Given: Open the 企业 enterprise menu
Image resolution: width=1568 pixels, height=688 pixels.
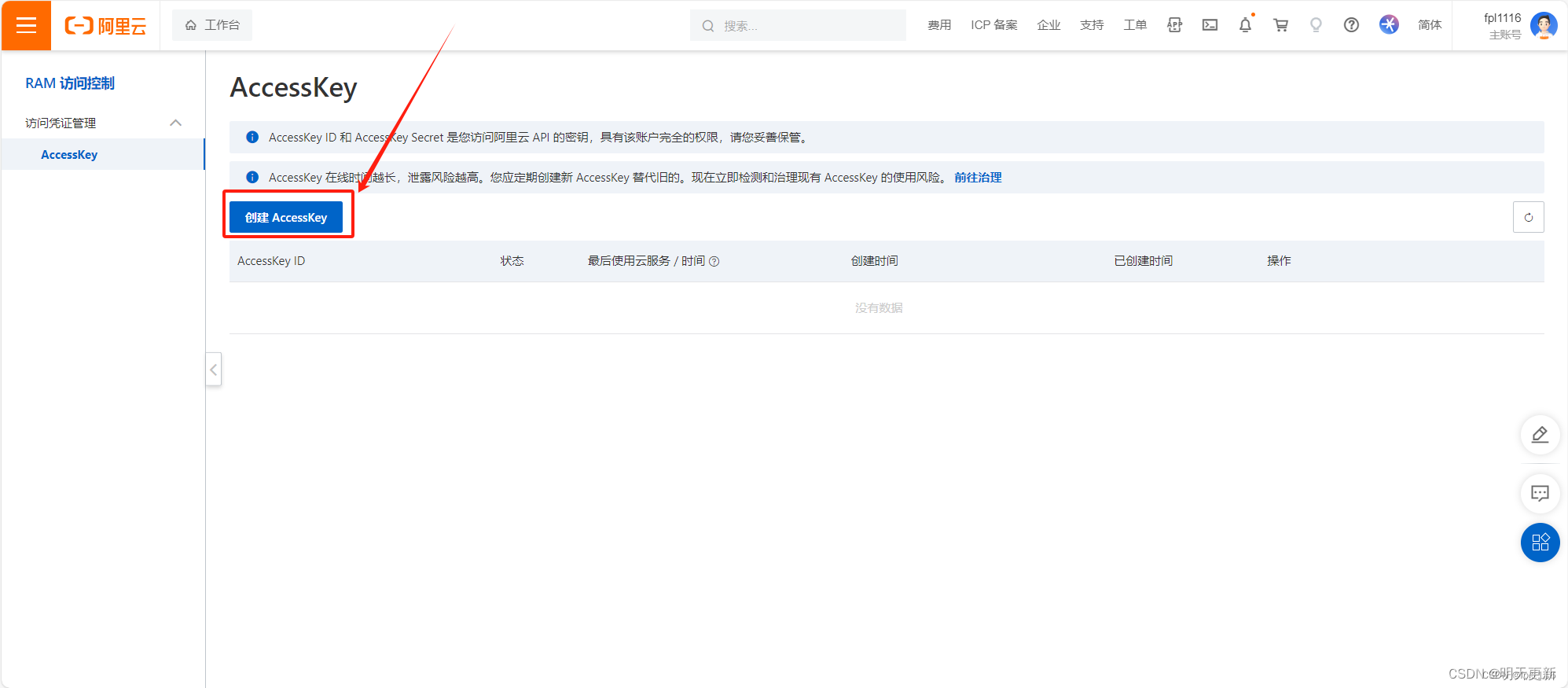Looking at the screenshot, I should point(1048,25).
